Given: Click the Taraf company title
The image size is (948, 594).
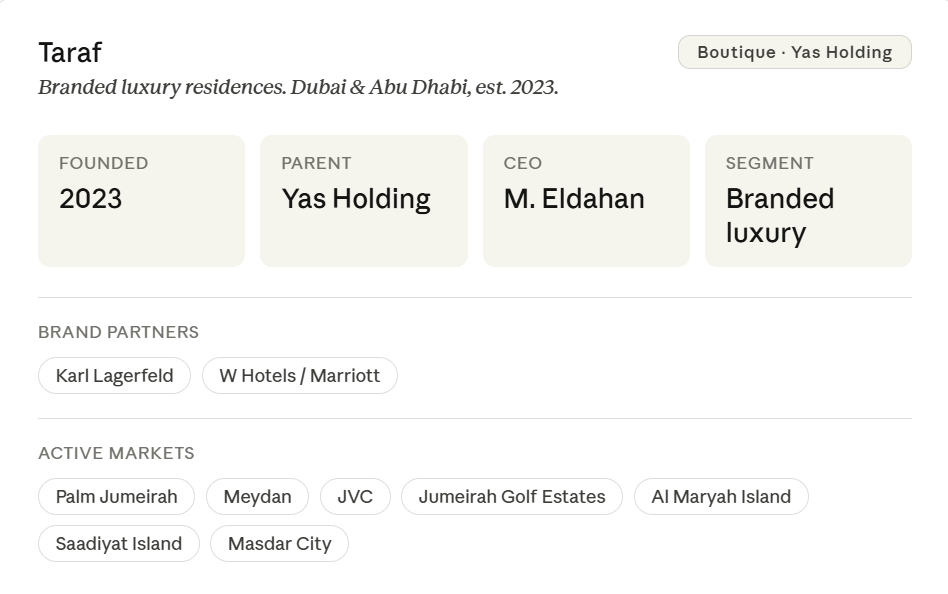Looking at the screenshot, I should [70, 53].
